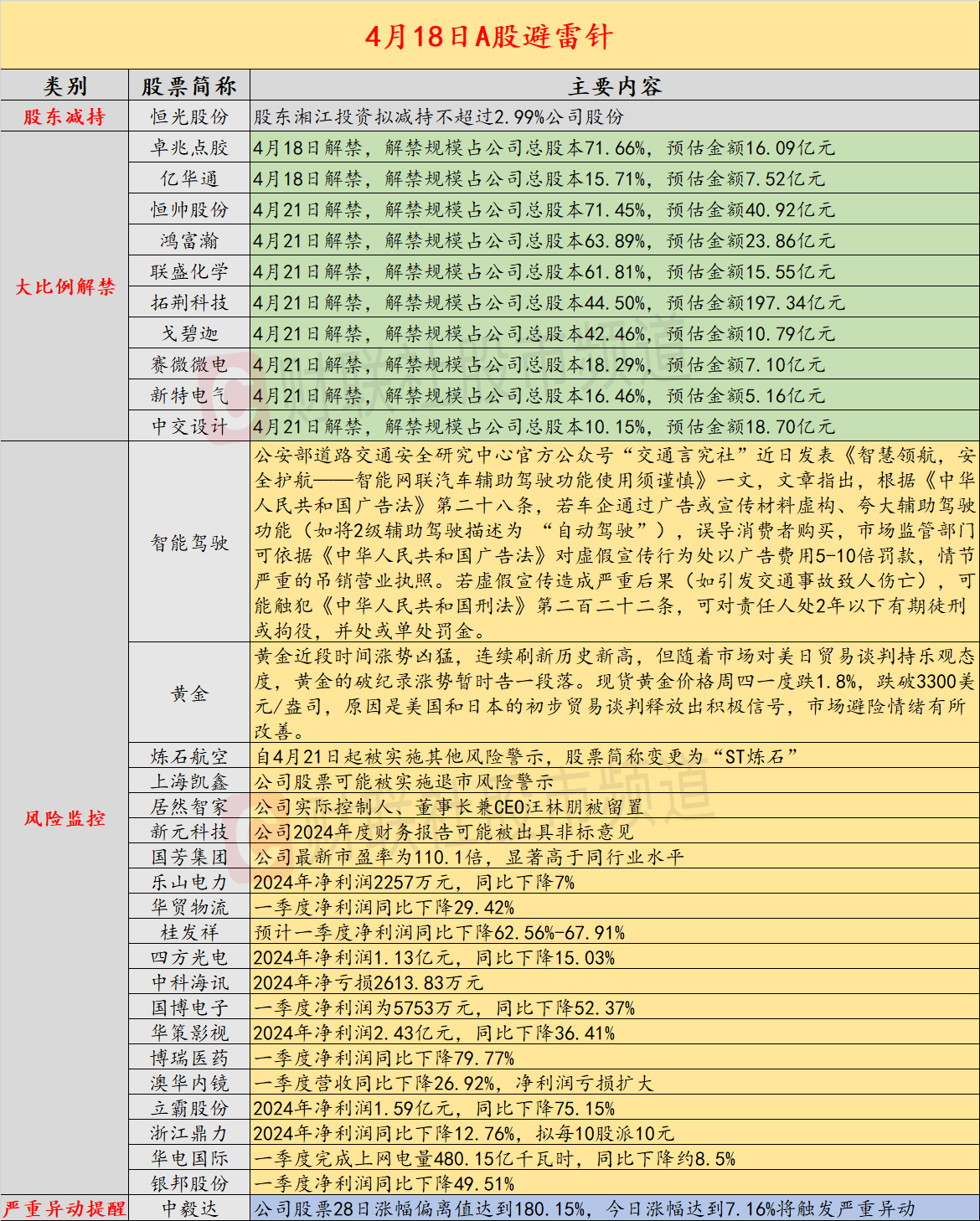Click the title 4月18日A股避雷针
The image size is (980, 1221).
coord(489,36)
